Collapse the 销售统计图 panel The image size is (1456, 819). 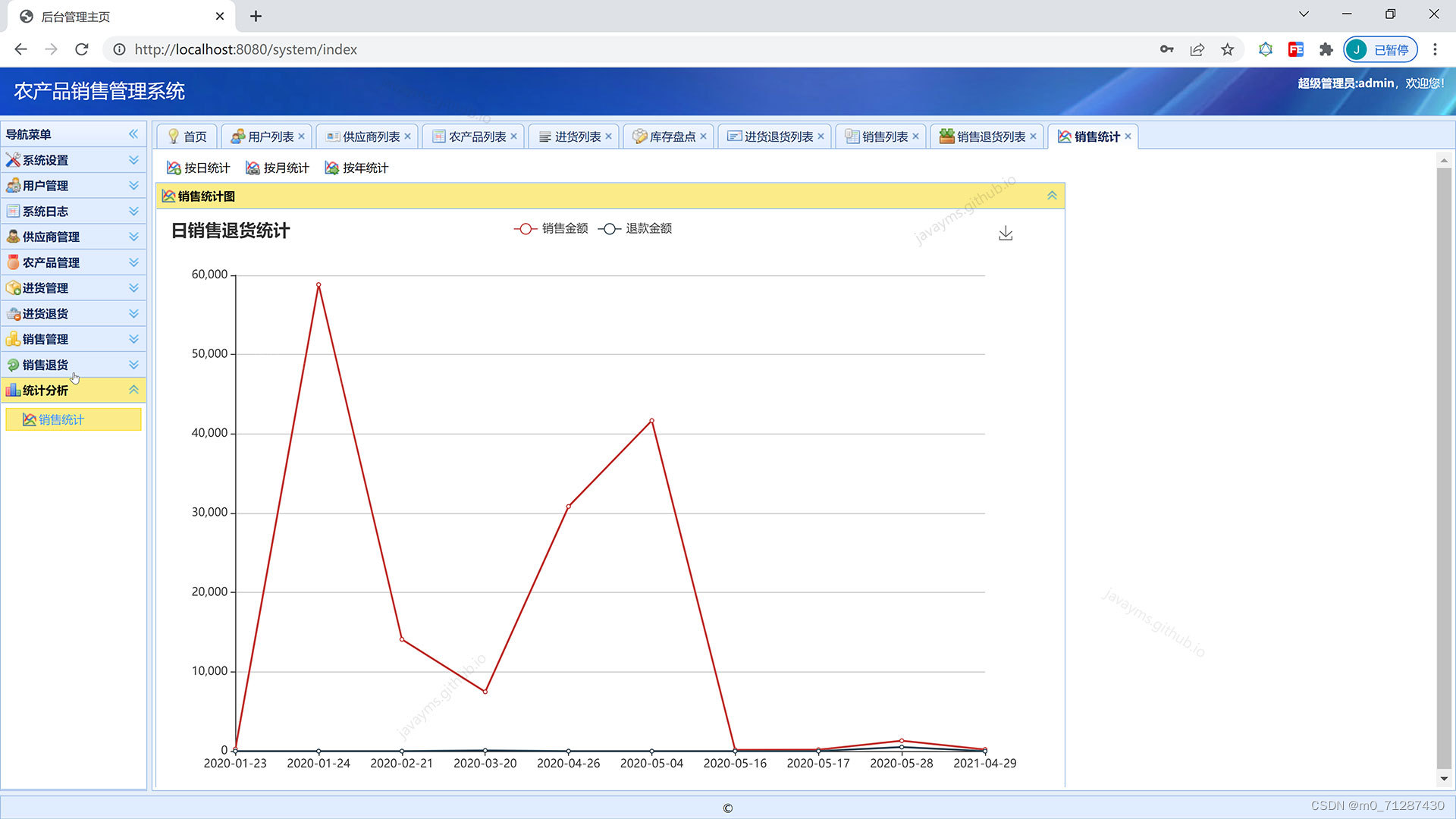tap(1052, 196)
